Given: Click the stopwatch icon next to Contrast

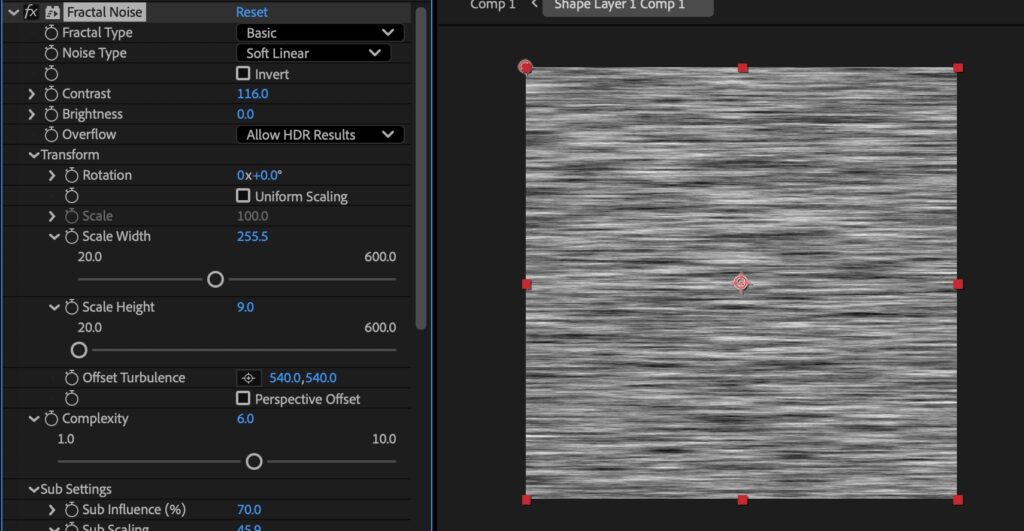Looking at the screenshot, I should (x=51, y=94).
